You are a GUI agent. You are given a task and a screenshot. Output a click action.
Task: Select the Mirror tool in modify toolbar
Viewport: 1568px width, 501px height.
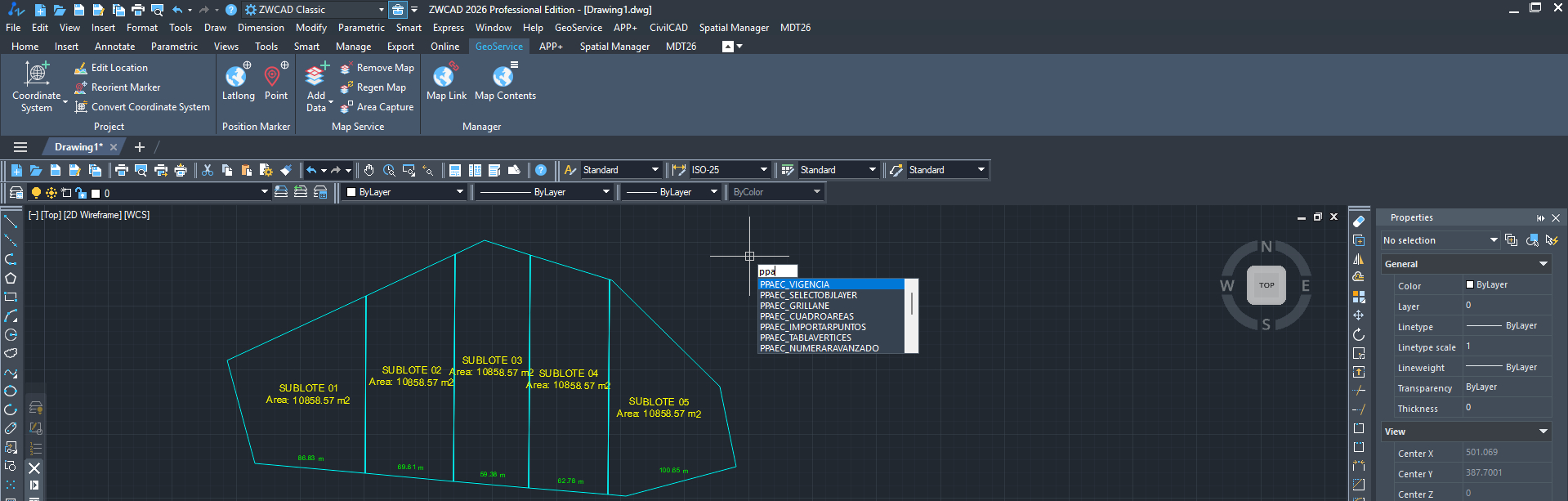(1359, 259)
